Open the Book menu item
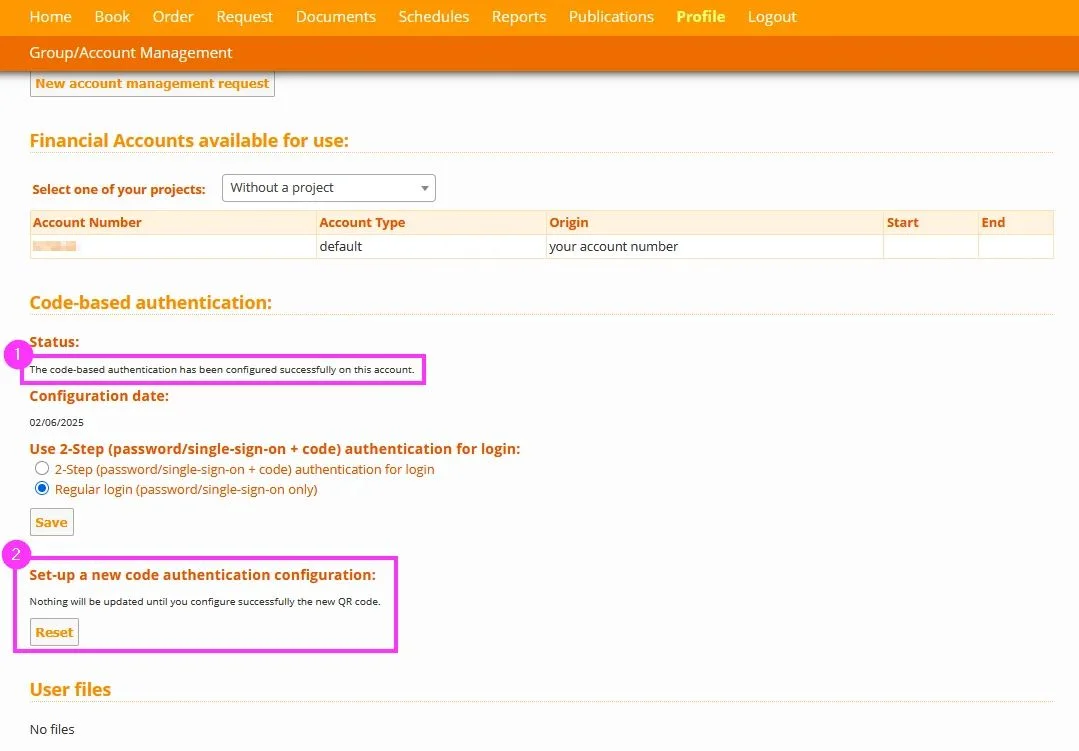Viewport: 1079px width, 751px height. (112, 17)
